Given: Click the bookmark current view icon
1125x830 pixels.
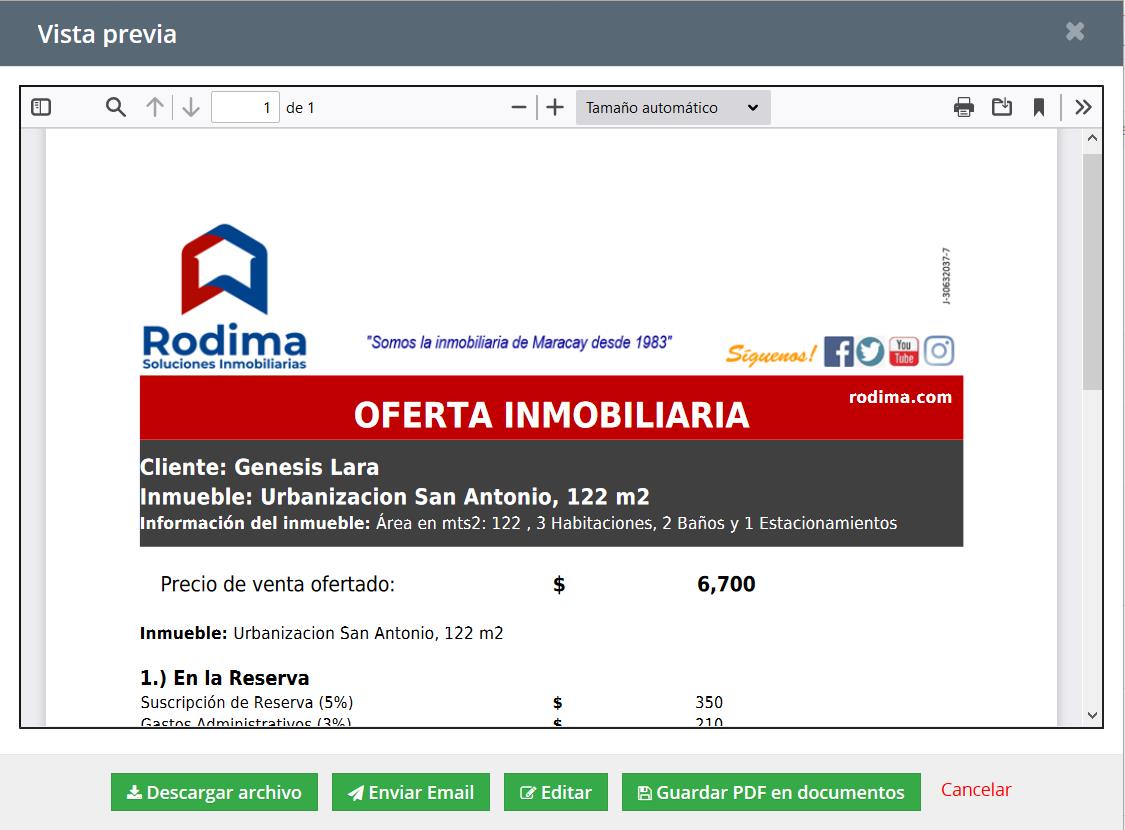Looking at the screenshot, I should [1039, 107].
